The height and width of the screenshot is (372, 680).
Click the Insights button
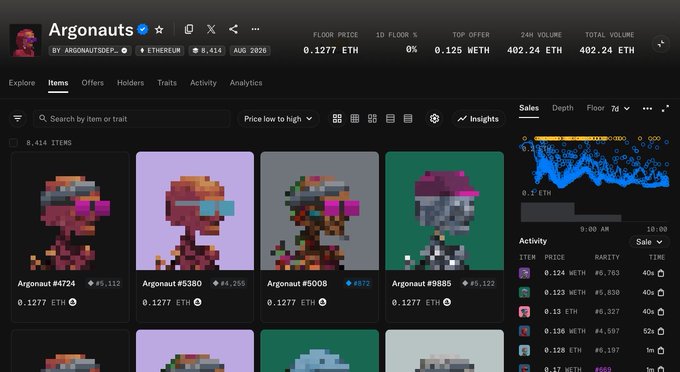(x=479, y=119)
